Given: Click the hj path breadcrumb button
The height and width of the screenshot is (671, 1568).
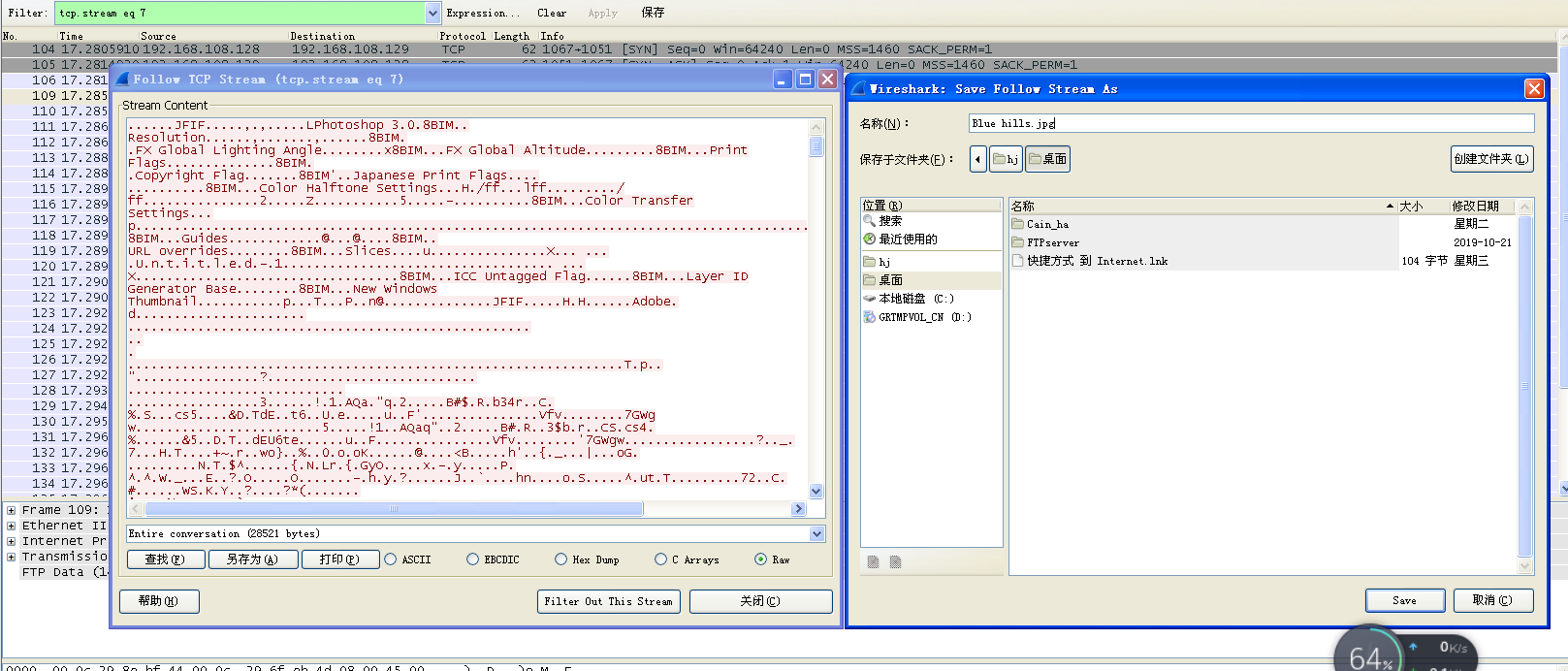Looking at the screenshot, I should pos(1007,159).
